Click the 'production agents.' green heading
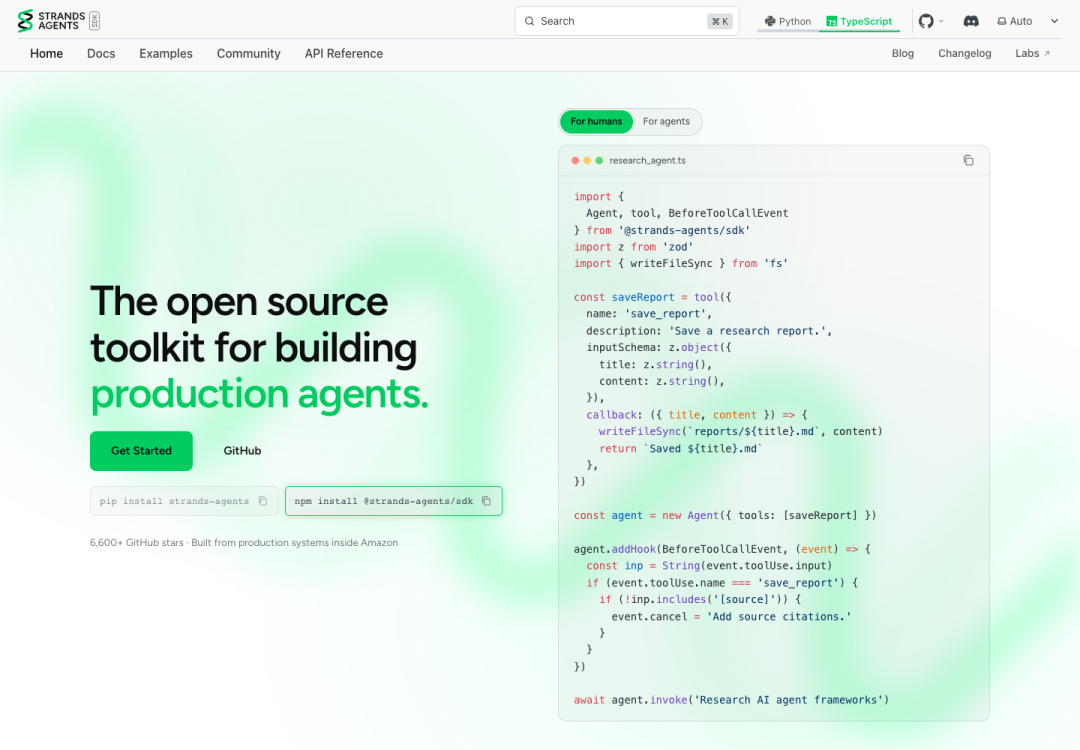 click(259, 394)
